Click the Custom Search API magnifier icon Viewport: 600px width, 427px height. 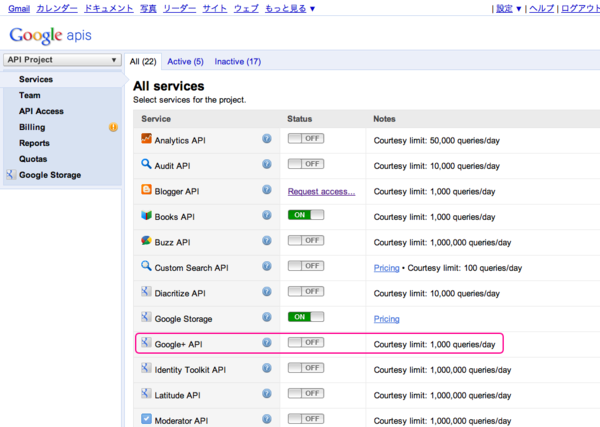point(146,266)
